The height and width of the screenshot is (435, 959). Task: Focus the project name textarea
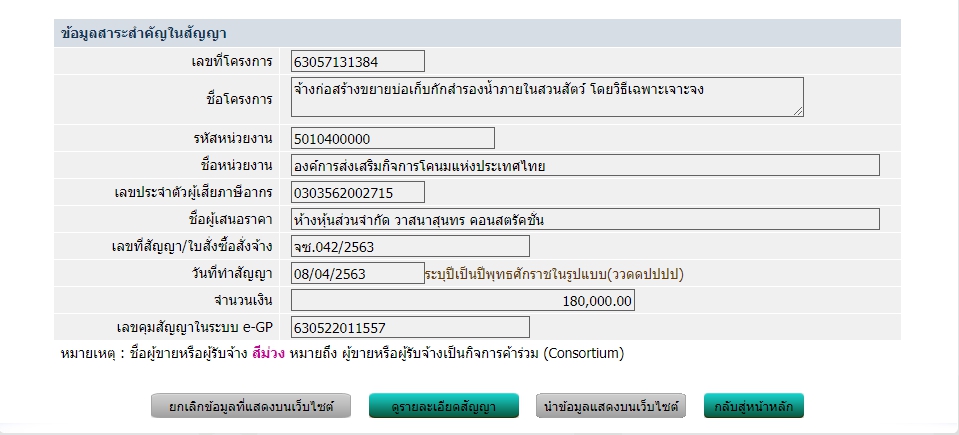point(547,97)
